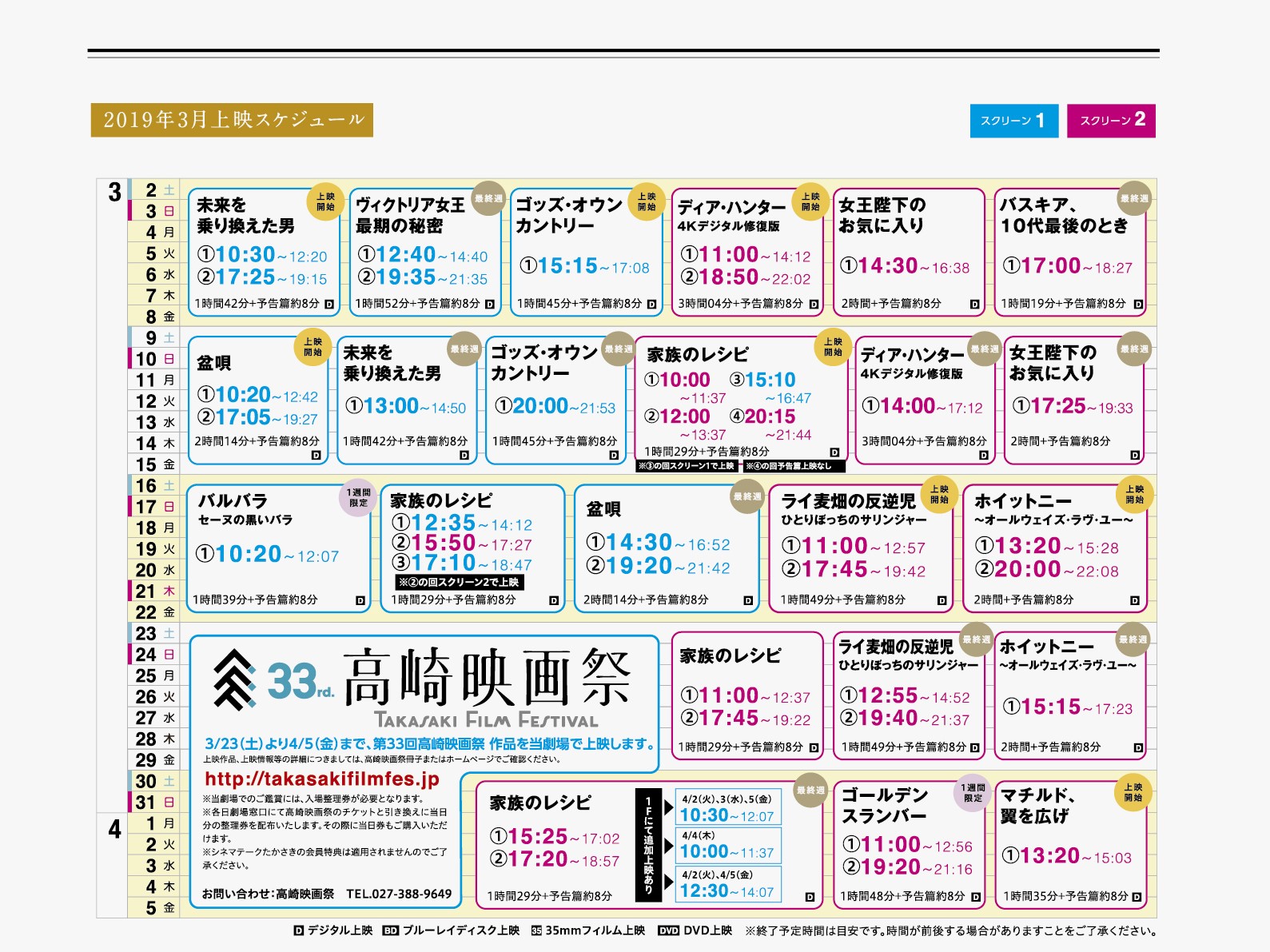Select extra showing 10:30~12:07 on 4/2,3,5
Viewport: 1270px width, 952px height.
tap(727, 808)
